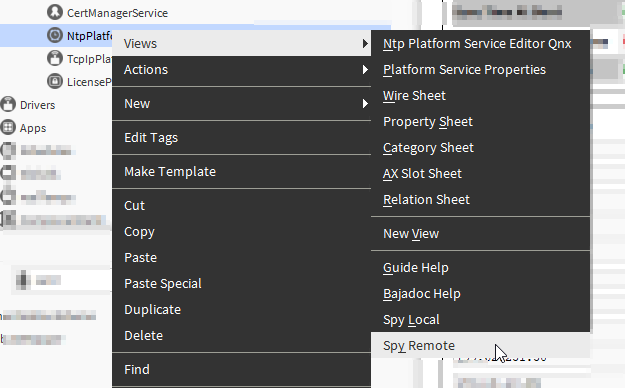Select Copy in the context menu

(242, 232)
